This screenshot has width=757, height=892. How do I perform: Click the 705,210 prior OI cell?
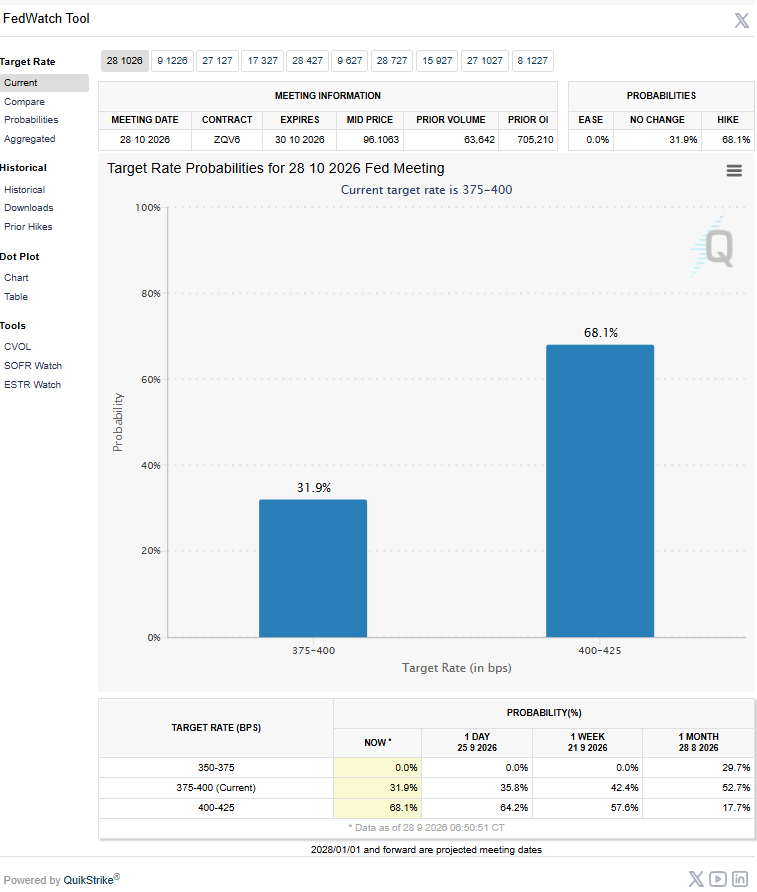528,140
